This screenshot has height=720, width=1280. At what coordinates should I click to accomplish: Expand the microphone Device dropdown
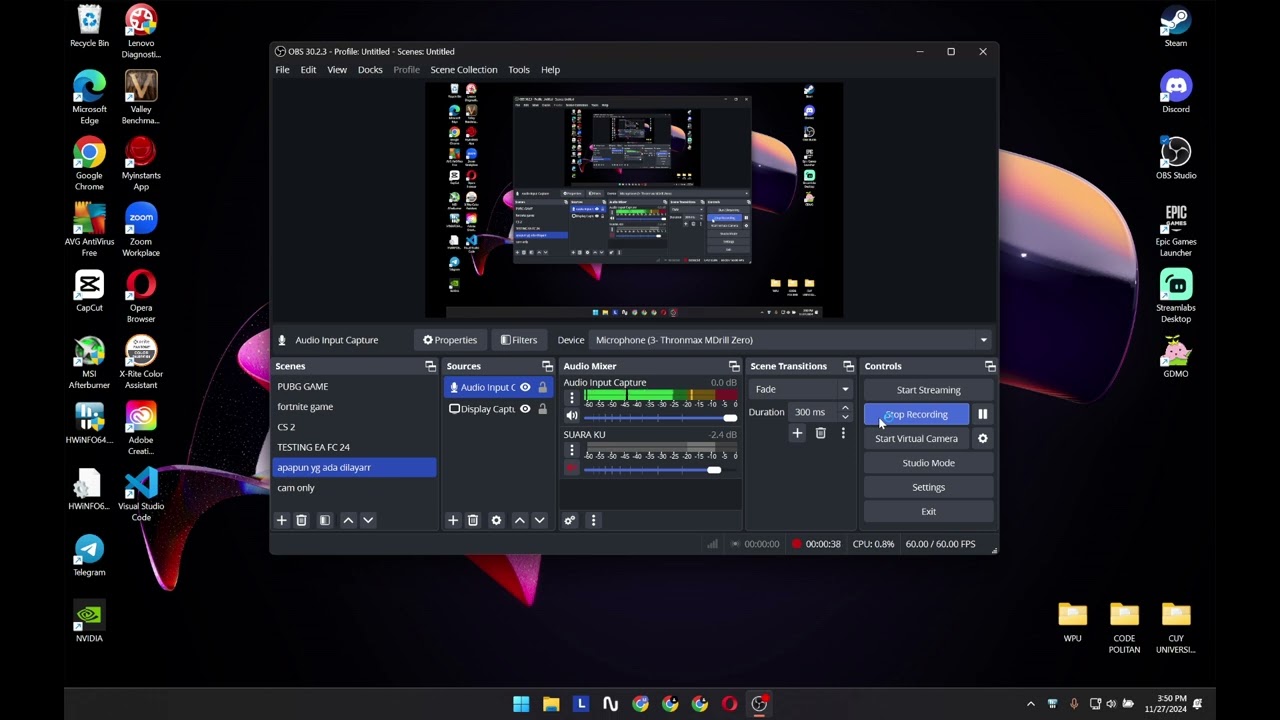(x=983, y=340)
